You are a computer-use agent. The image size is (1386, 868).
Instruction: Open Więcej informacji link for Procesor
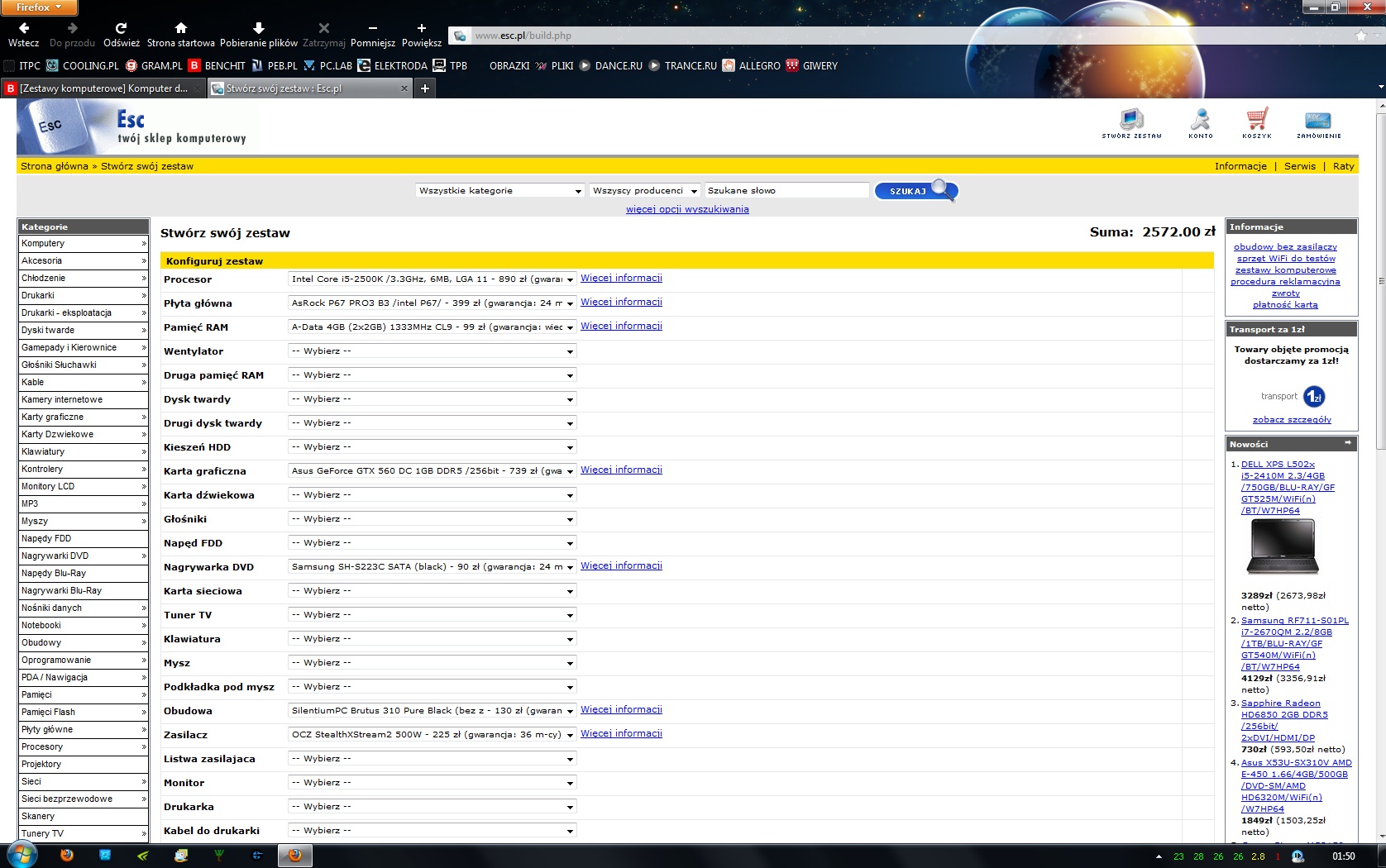coord(621,279)
